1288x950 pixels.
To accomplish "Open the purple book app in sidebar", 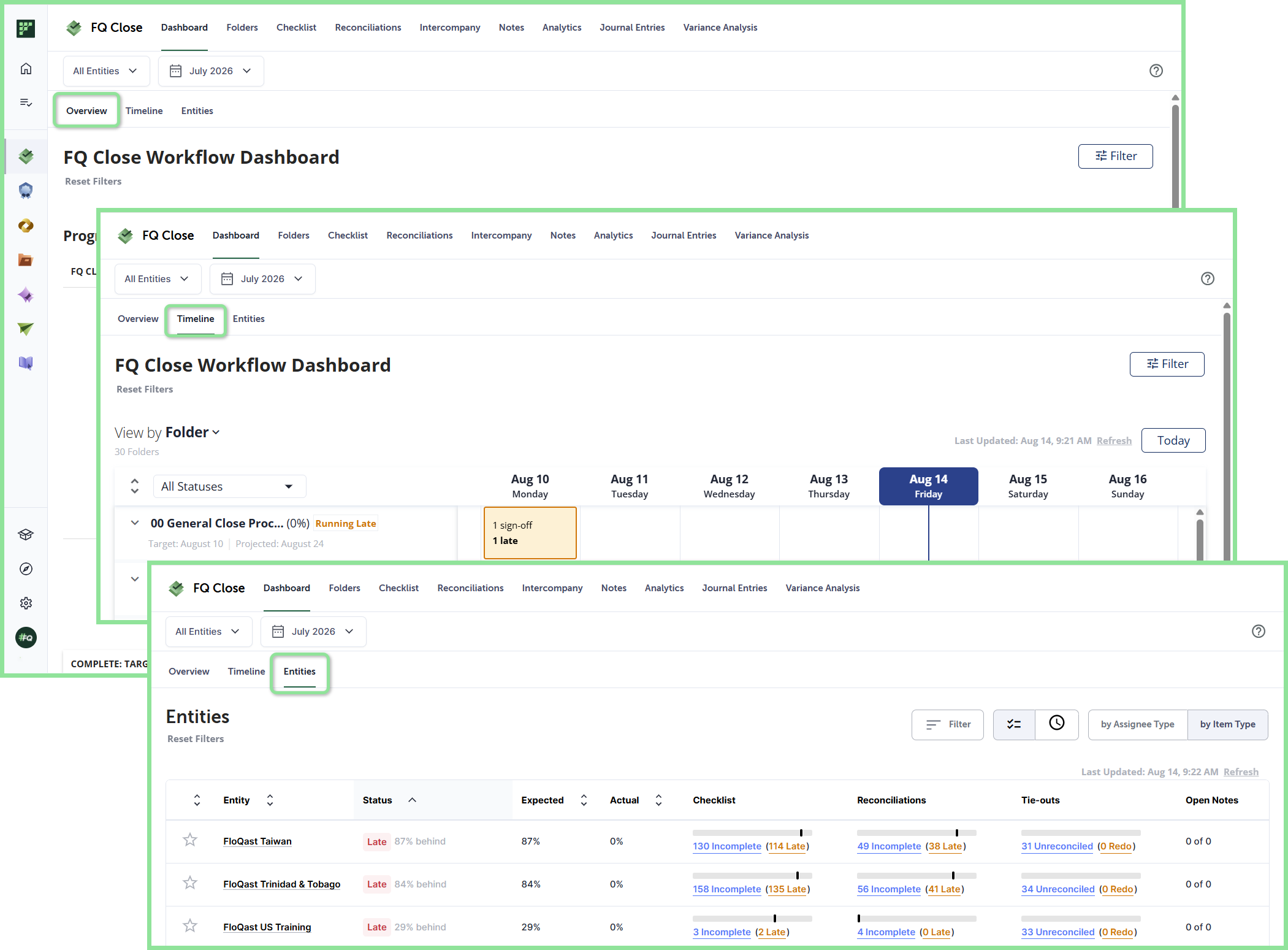I will point(26,363).
